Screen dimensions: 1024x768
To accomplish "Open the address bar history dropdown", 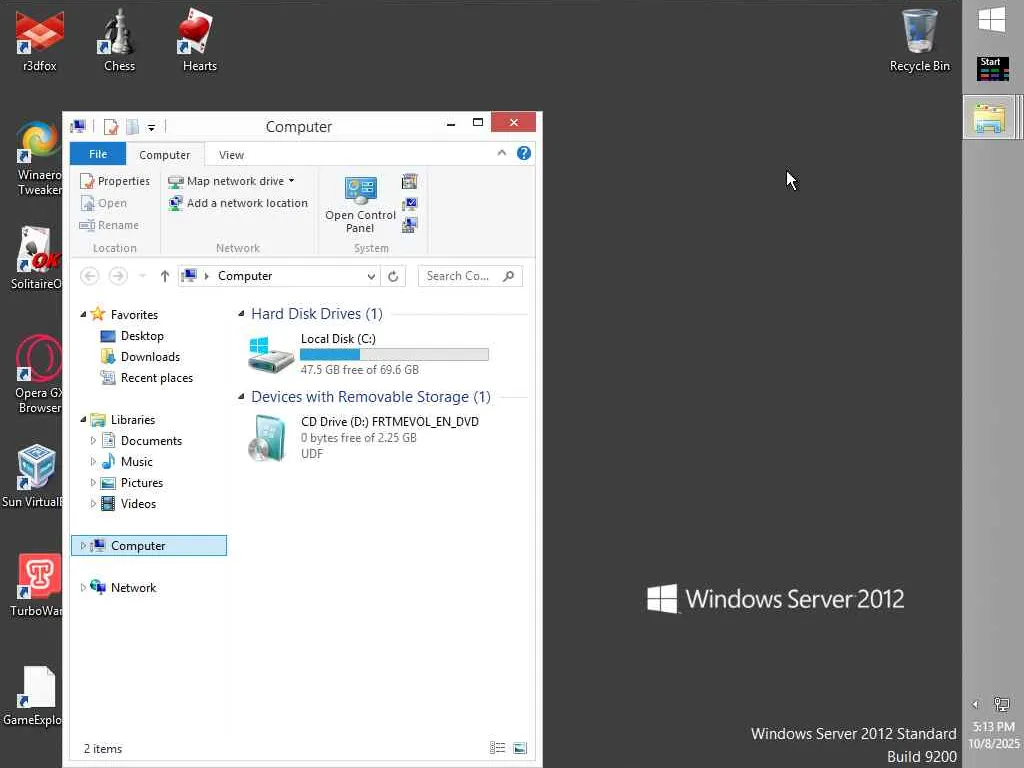I will pos(371,276).
